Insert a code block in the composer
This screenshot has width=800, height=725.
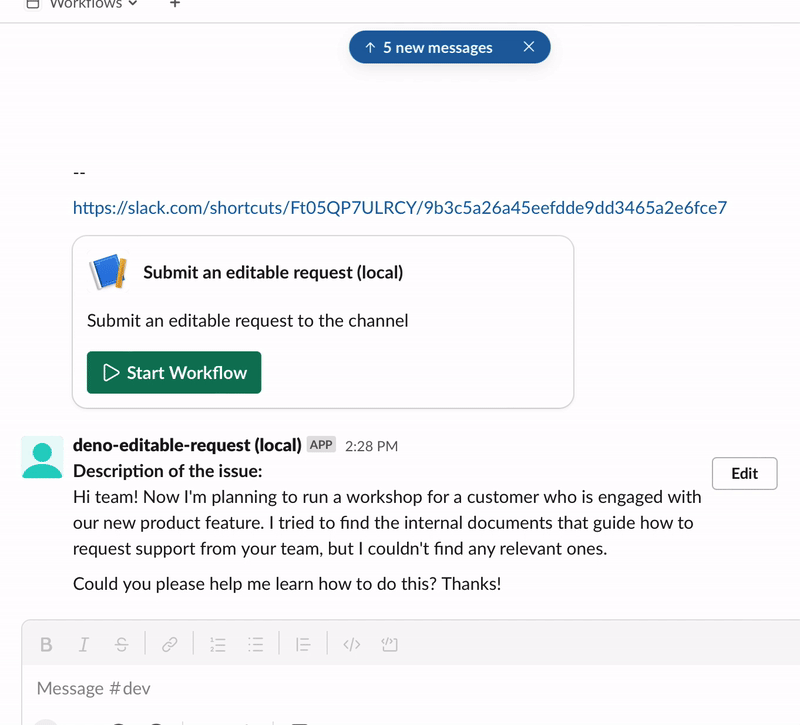click(x=389, y=644)
